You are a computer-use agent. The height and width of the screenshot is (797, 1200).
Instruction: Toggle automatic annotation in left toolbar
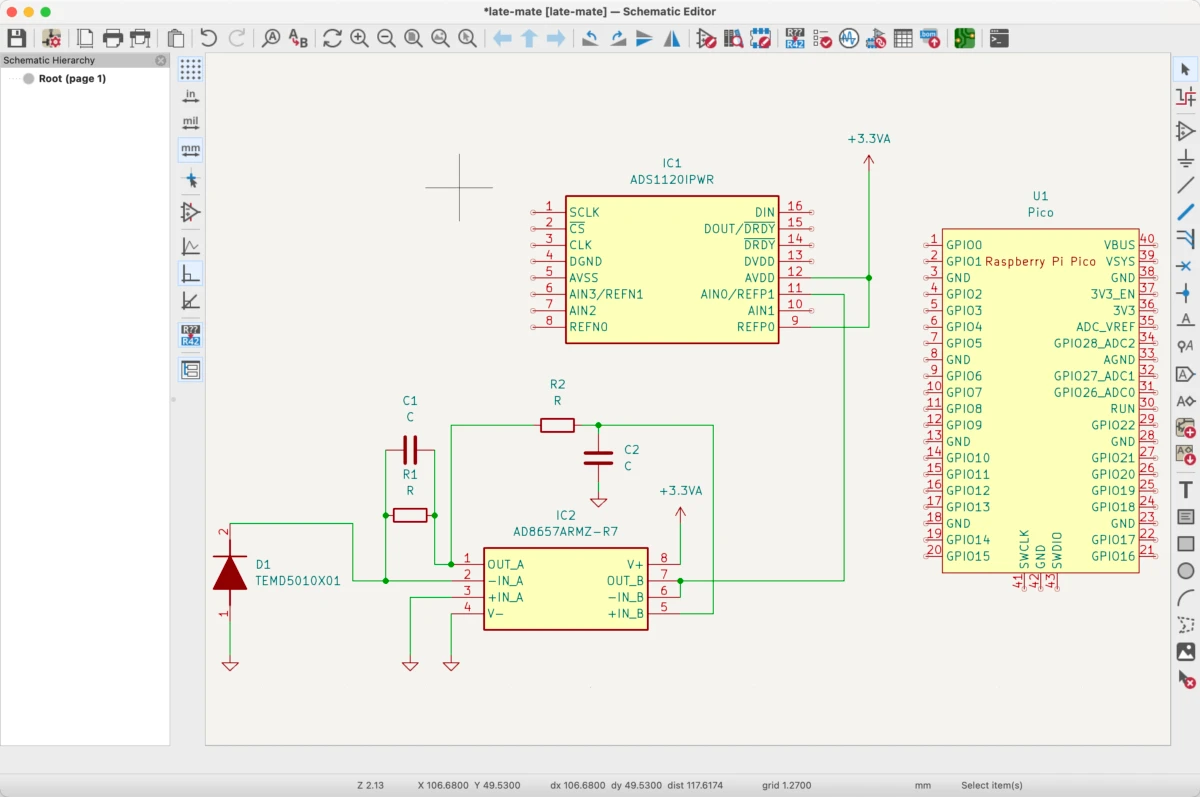click(190, 335)
